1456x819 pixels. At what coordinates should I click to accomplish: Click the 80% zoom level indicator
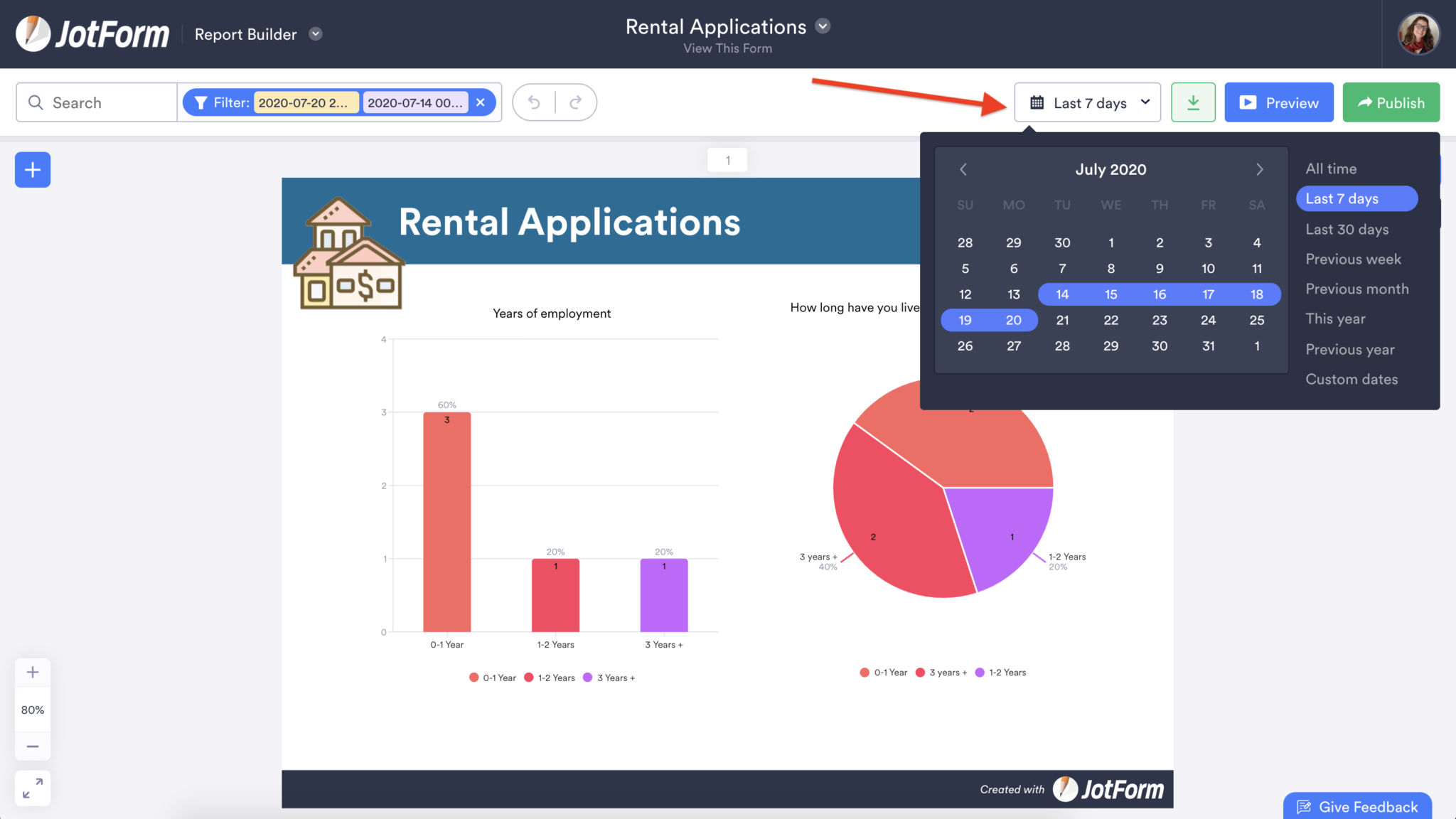point(32,709)
